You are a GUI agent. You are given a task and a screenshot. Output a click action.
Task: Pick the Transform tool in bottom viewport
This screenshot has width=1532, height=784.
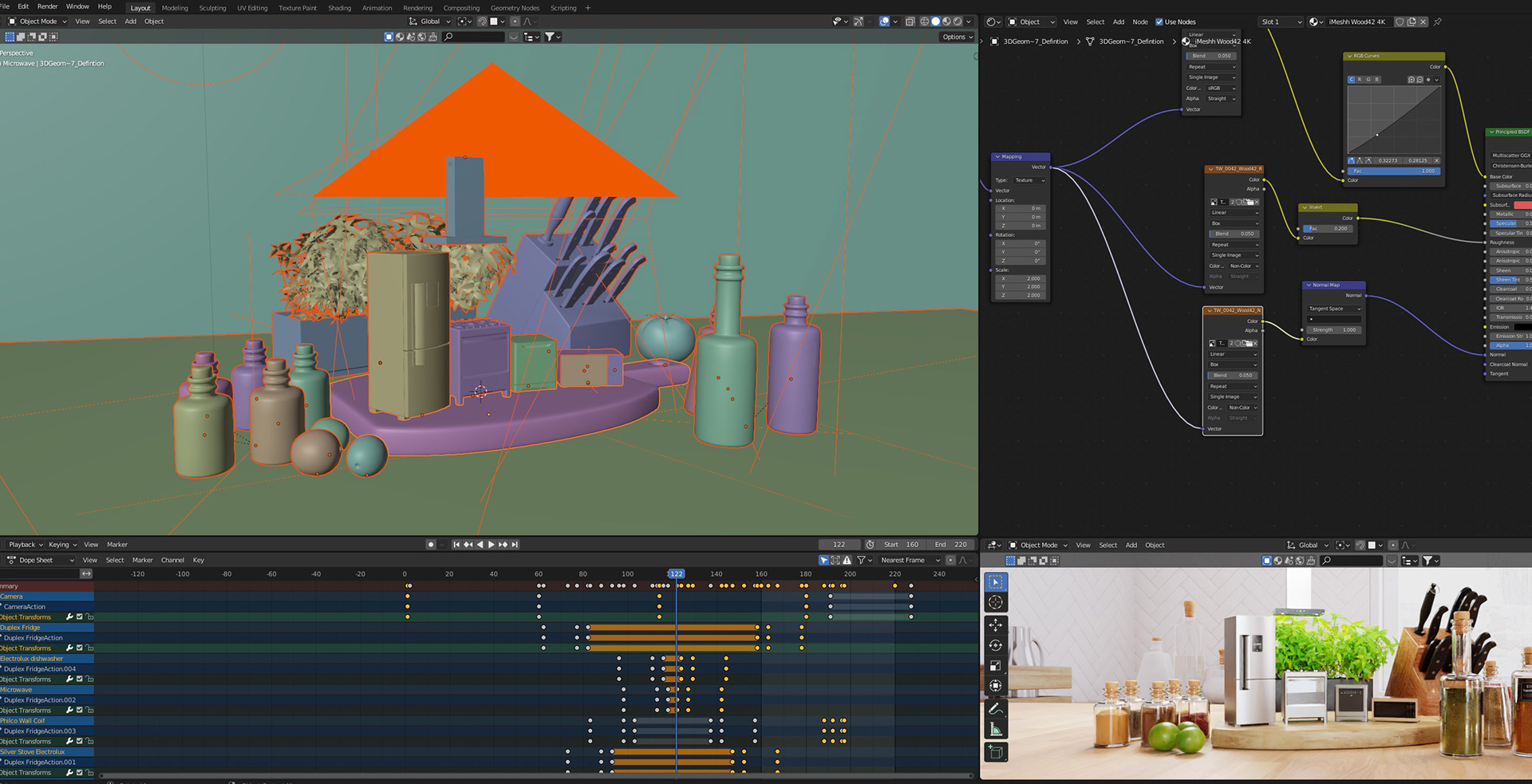click(x=995, y=686)
